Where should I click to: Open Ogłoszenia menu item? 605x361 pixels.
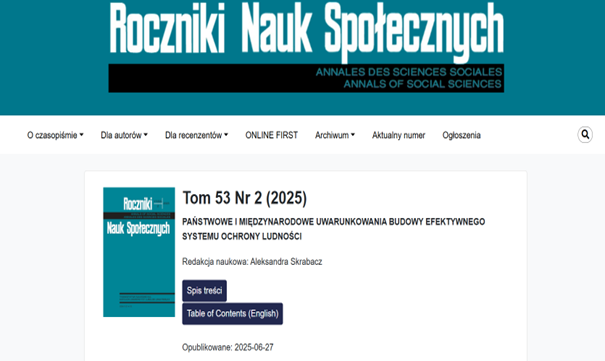461,135
